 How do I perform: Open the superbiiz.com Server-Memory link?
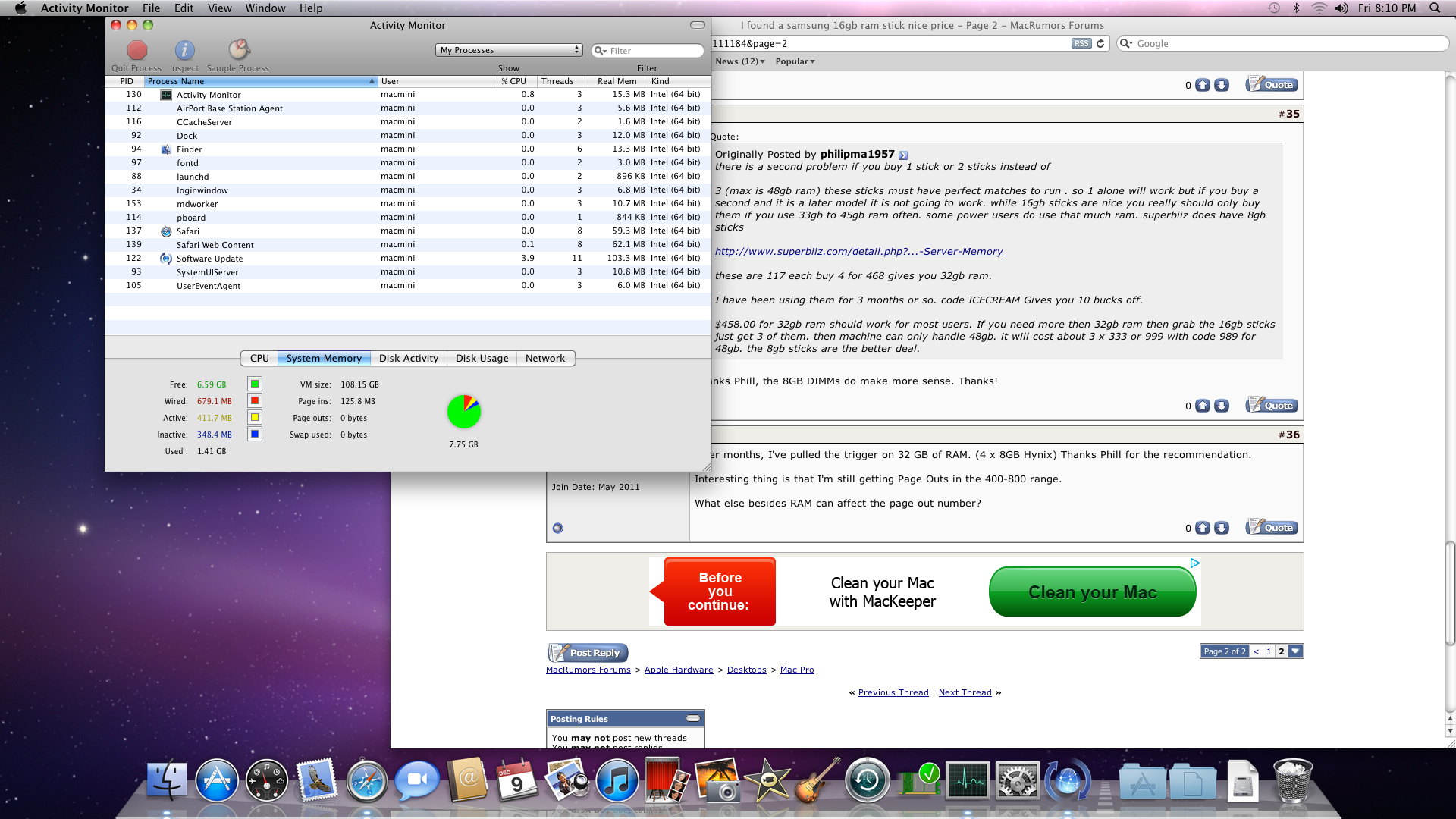[858, 252]
